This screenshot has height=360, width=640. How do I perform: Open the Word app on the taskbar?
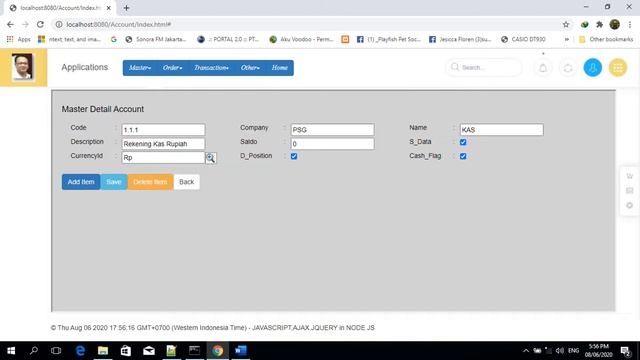pos(240,351)
